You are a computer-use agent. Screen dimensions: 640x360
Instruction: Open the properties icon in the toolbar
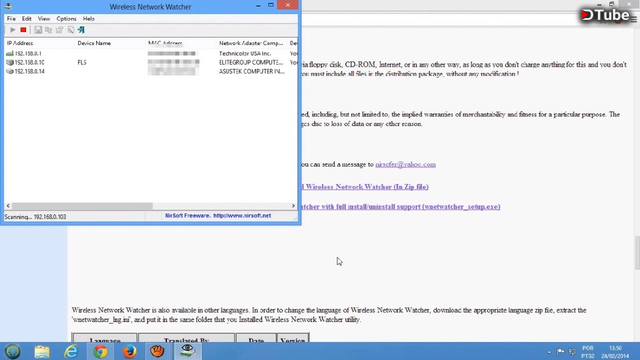[60, 30]
